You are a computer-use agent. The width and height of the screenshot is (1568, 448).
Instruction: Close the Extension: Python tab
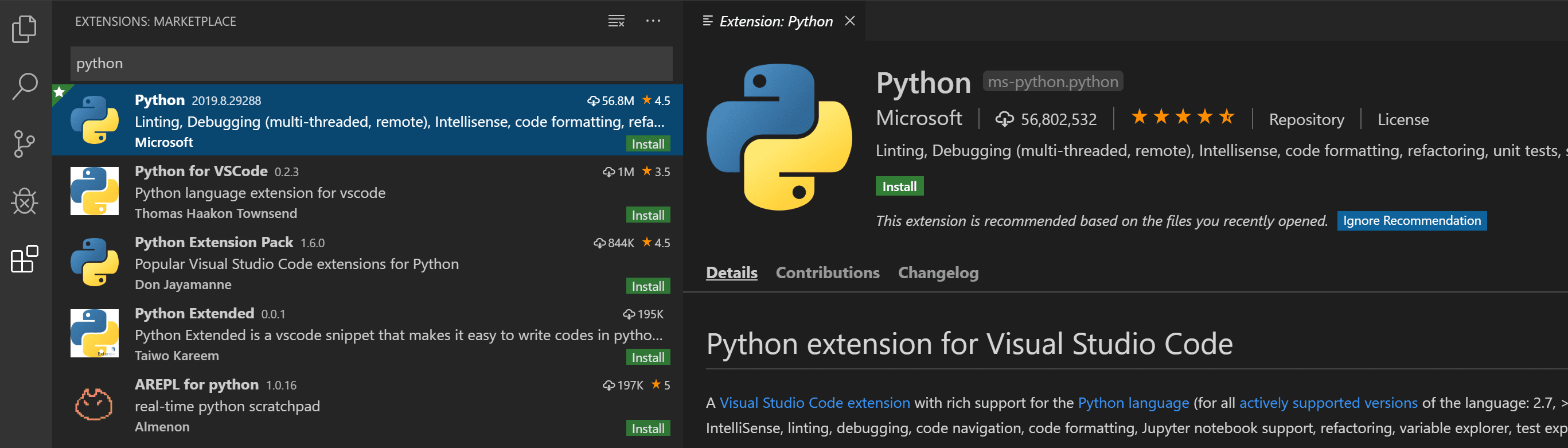click(x=850, y=21)
